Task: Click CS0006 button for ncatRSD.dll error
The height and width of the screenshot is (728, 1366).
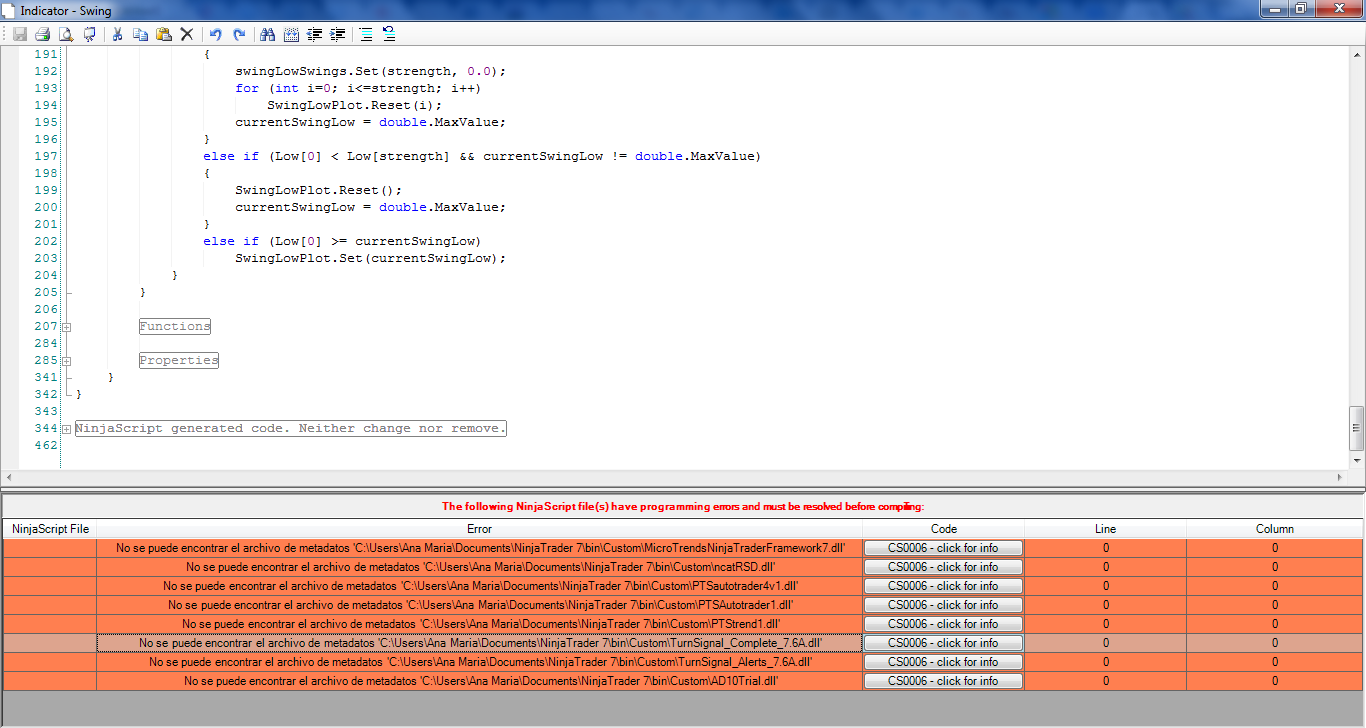Action: (944, 567)
